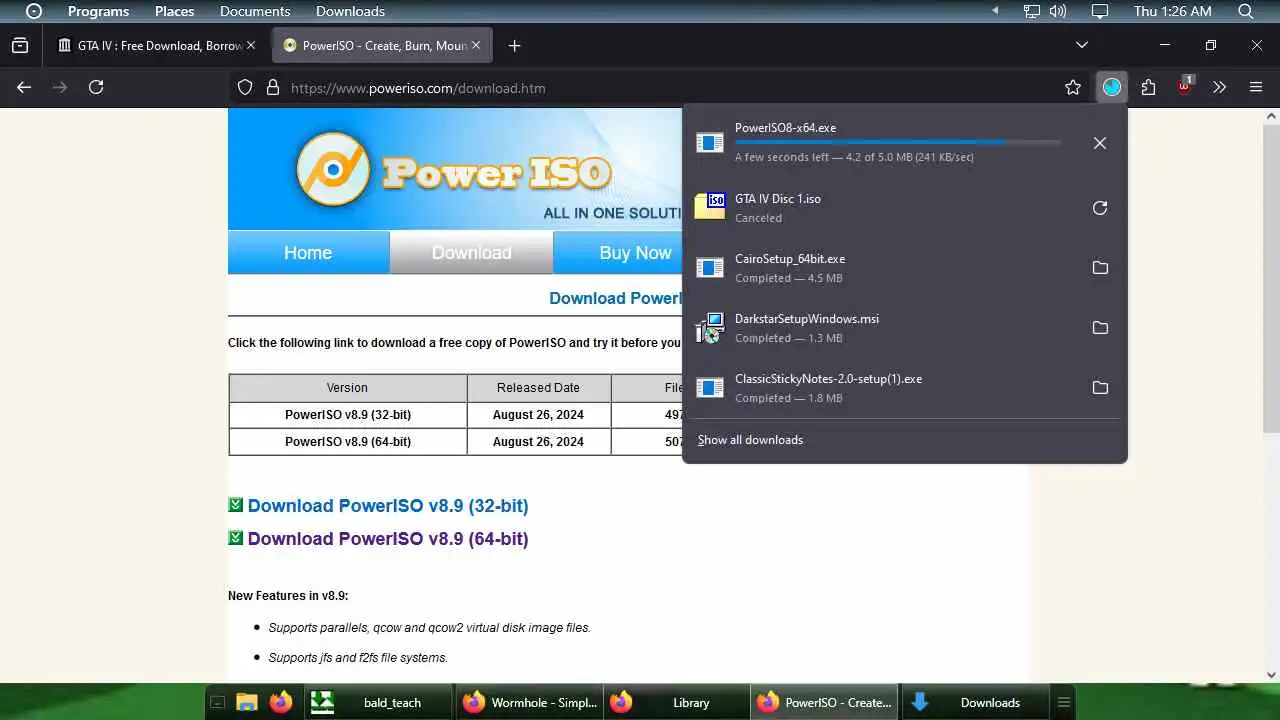
Task: Retry the canceled GTA IV Disc 1.iso download
Action: [1100, 208]
